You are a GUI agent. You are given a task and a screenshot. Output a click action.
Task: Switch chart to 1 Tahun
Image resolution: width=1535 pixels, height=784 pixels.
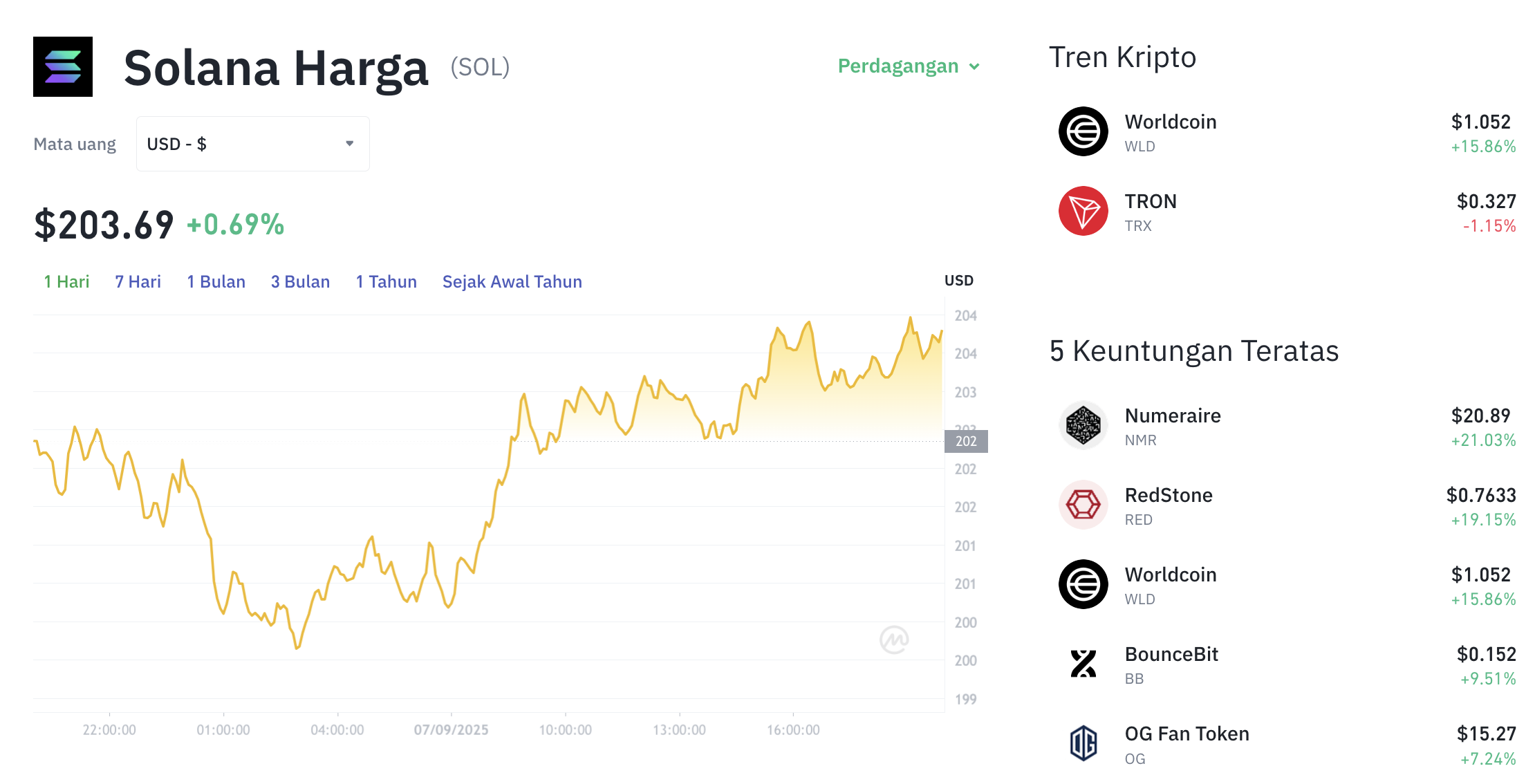point(386,282)
